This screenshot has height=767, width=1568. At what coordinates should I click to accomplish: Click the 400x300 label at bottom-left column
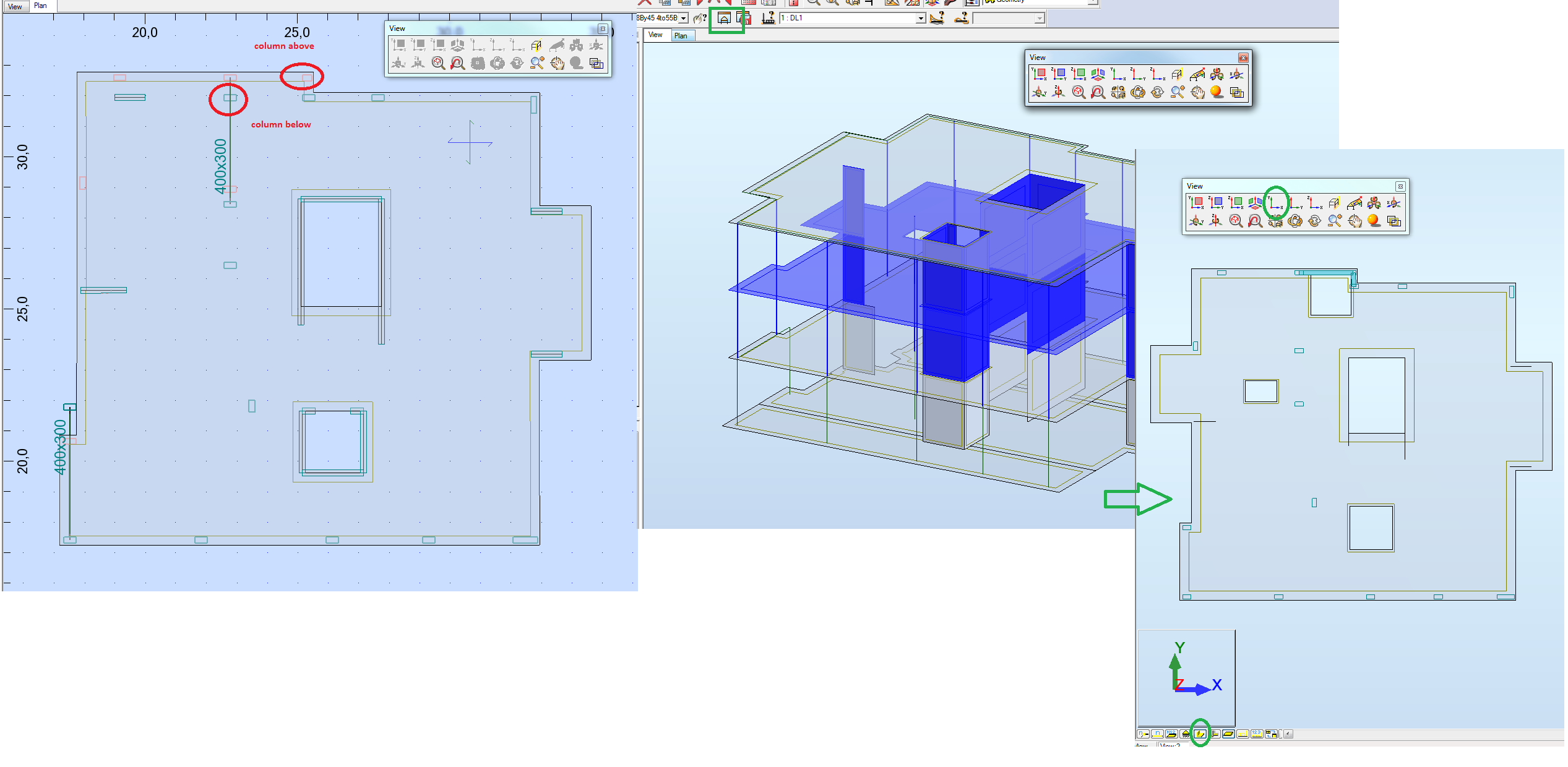click(x=60, y=447)
